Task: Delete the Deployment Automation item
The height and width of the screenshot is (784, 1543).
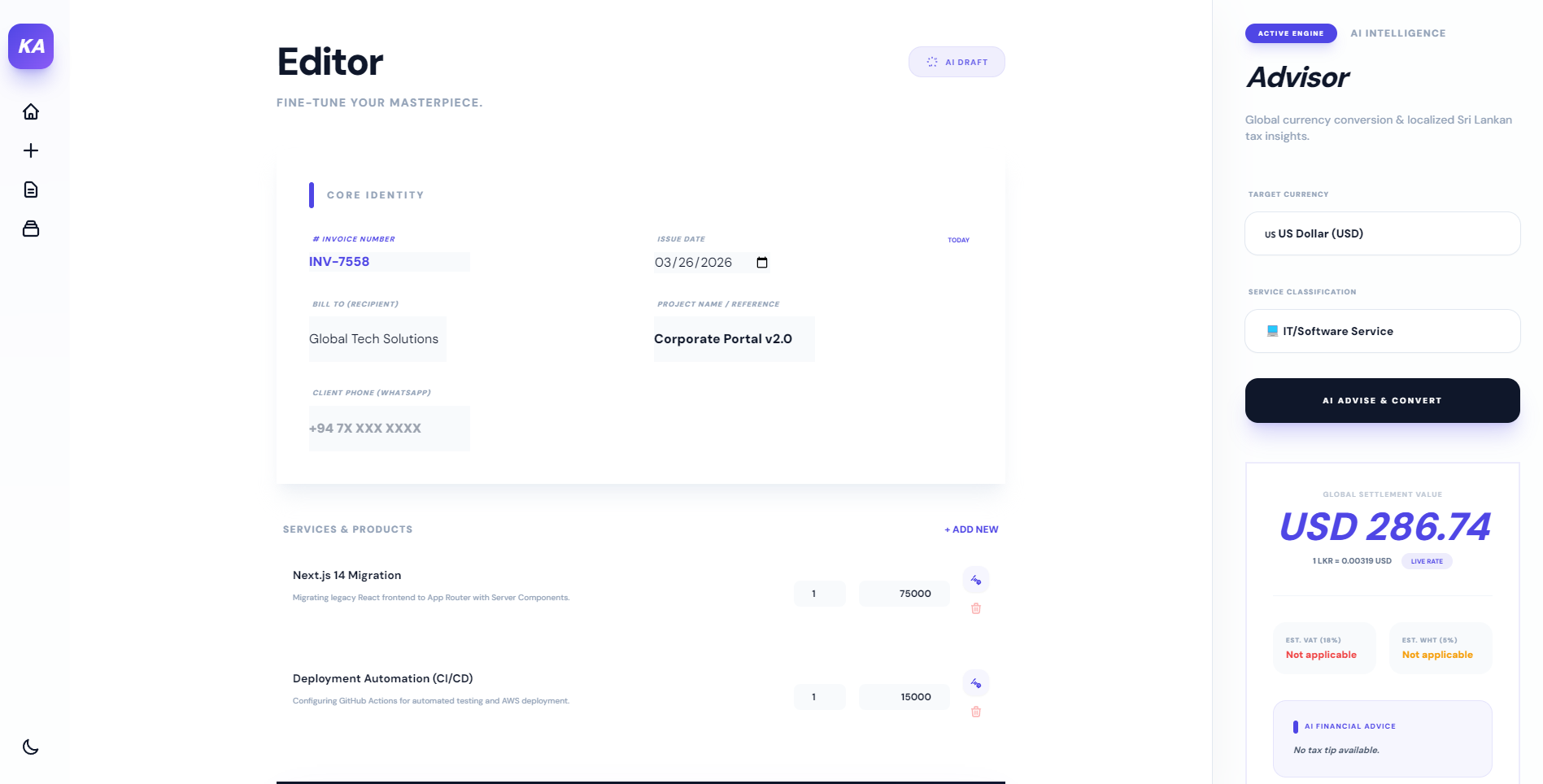Action: click(976, 712)
